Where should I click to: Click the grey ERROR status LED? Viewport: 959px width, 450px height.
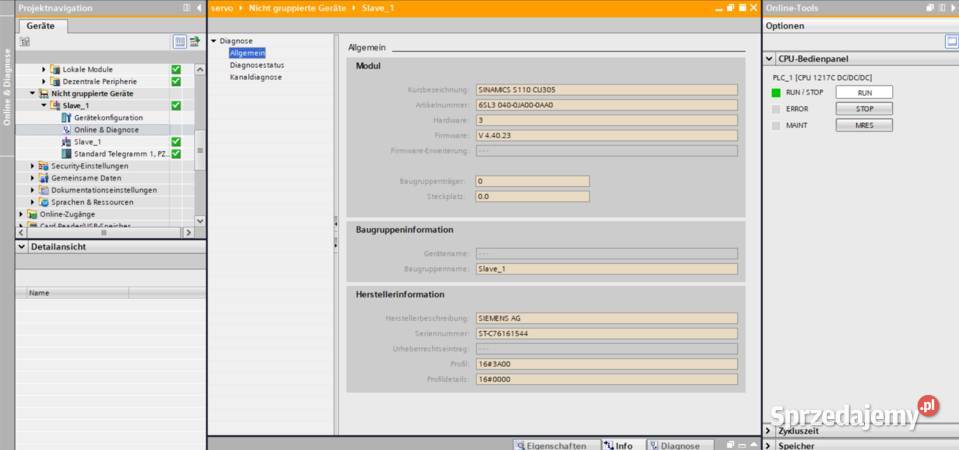tap(776, 109)
